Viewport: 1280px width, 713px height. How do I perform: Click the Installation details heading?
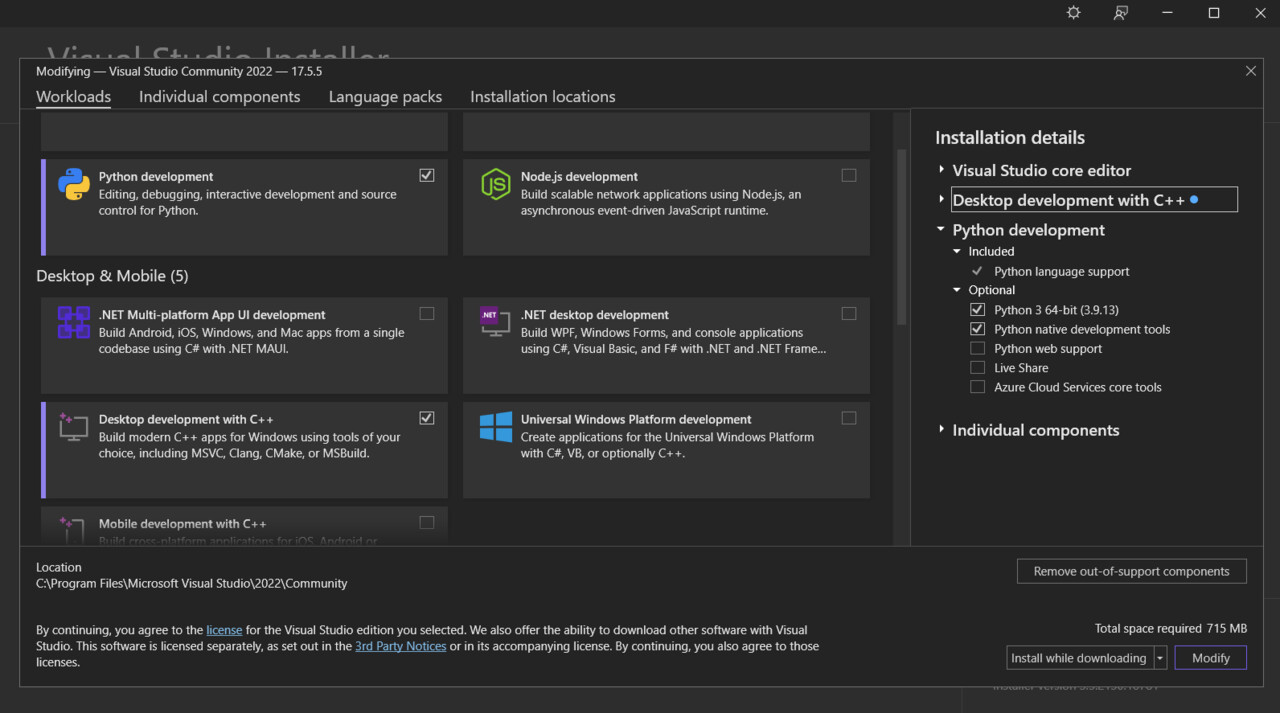[1010, 138]
